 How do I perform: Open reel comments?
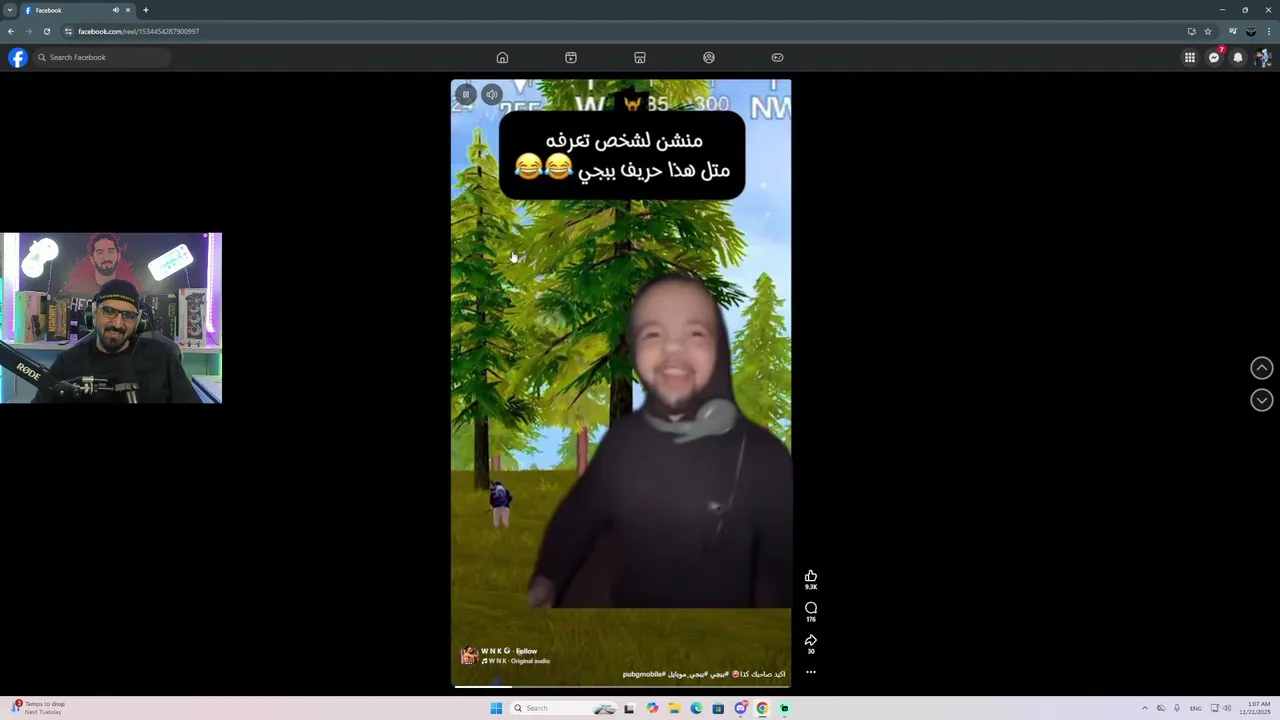coord(811,608)
